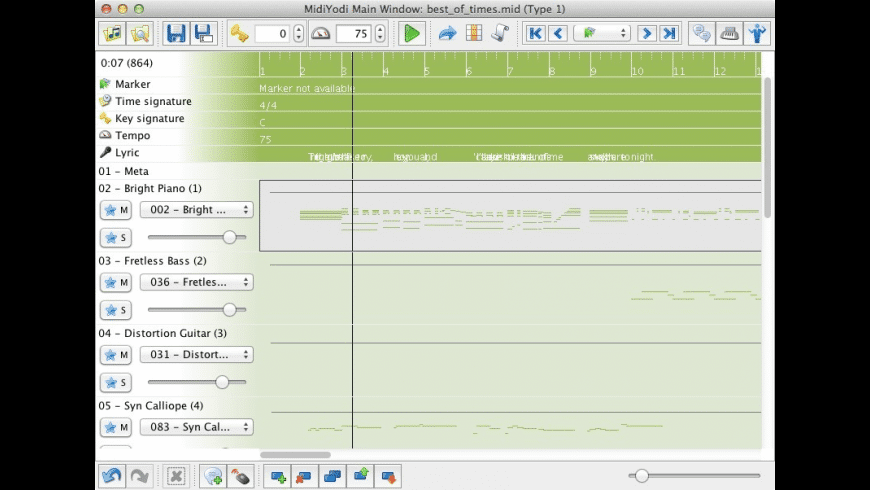Mute the Bright Piano track

tap(115, 210)
